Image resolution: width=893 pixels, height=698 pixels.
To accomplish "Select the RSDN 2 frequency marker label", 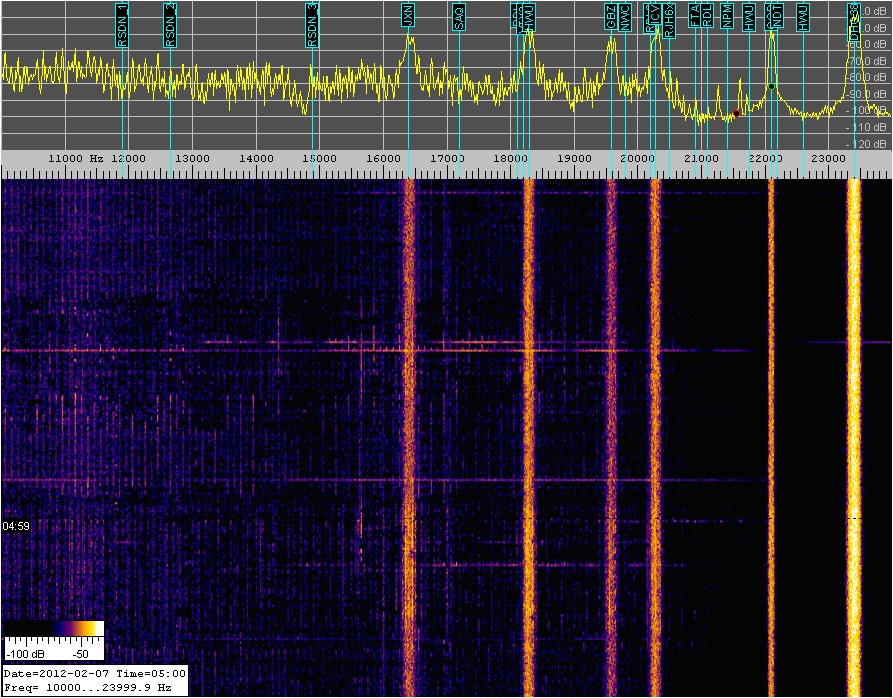I will (x=170, y=25).
